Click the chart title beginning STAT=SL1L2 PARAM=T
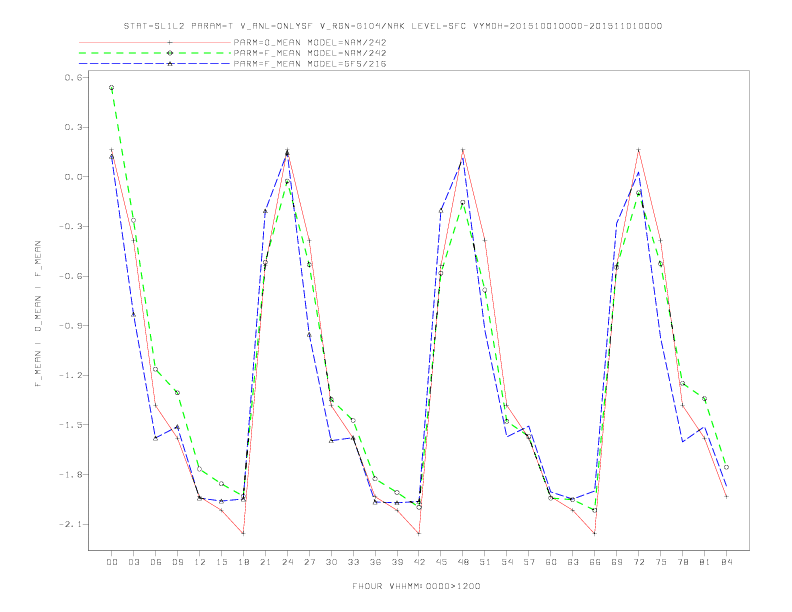The image size is (792, 612). [392, 26]
